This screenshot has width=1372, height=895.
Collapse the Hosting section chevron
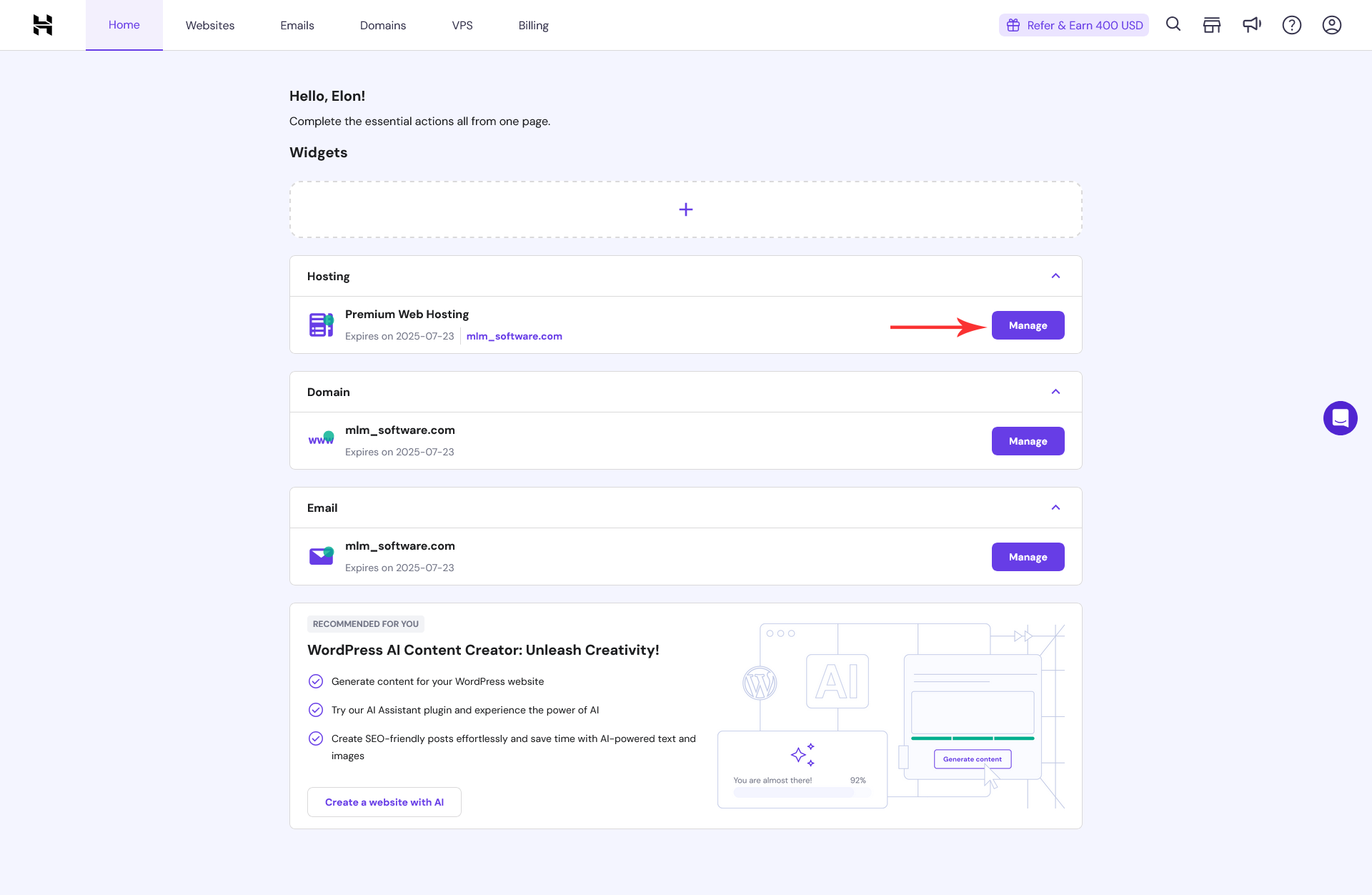click(x=1056, y=275)
